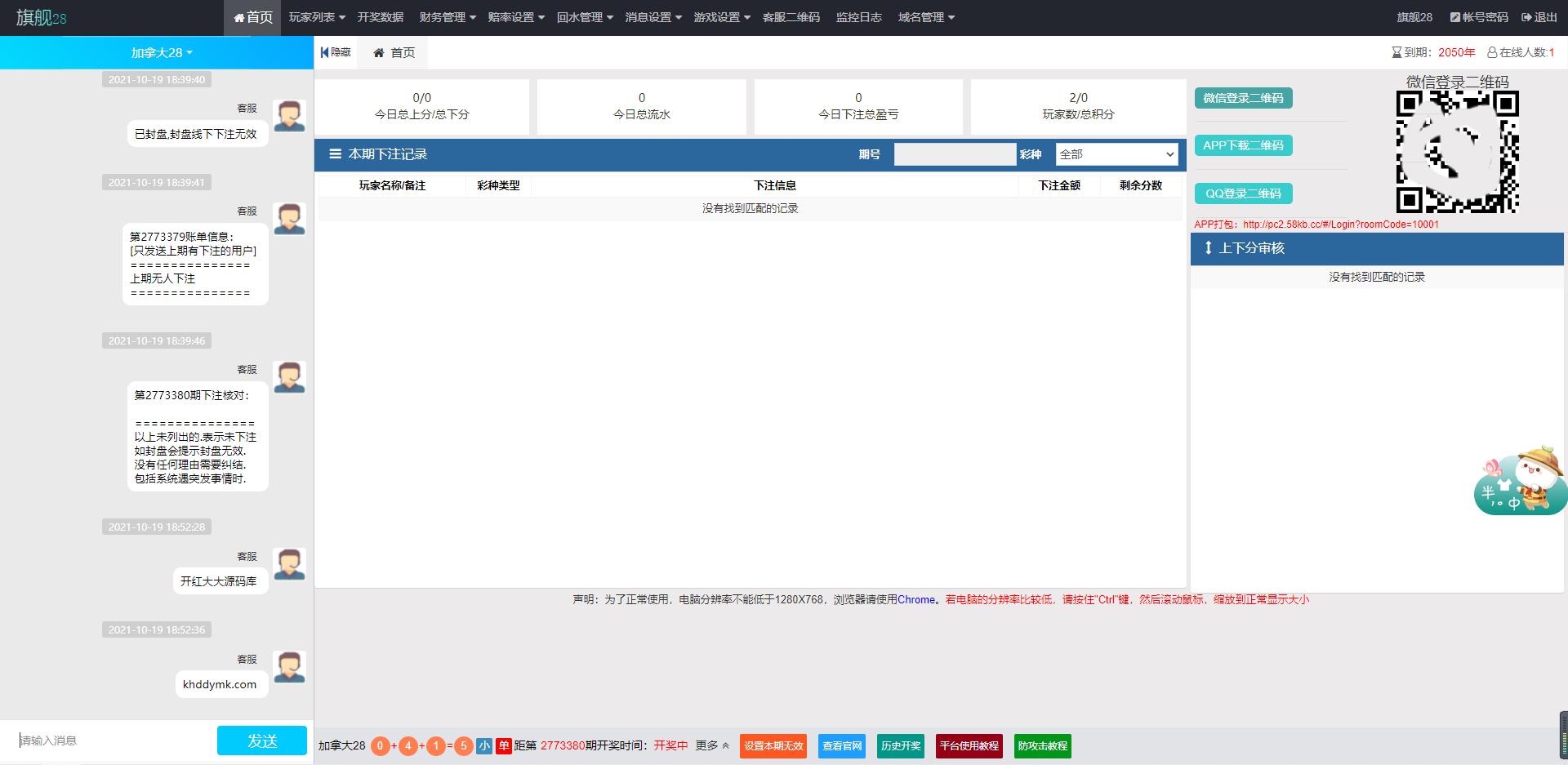Open the 彩种 全部 combo box

(x=1116, y=154)
